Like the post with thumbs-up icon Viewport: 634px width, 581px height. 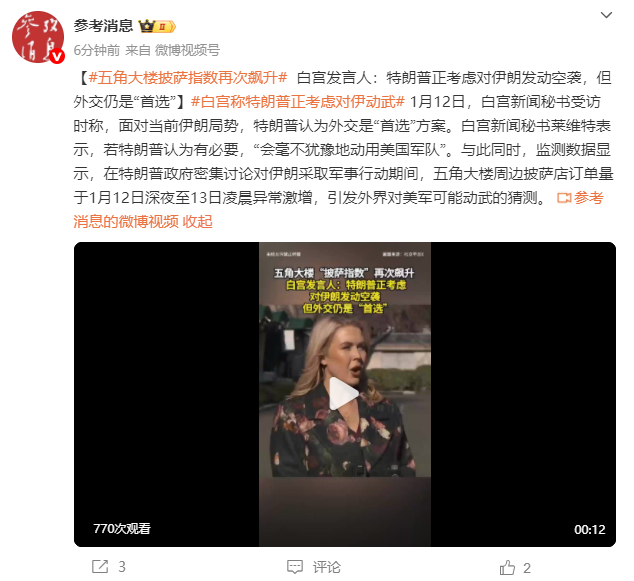click(507, 567)
